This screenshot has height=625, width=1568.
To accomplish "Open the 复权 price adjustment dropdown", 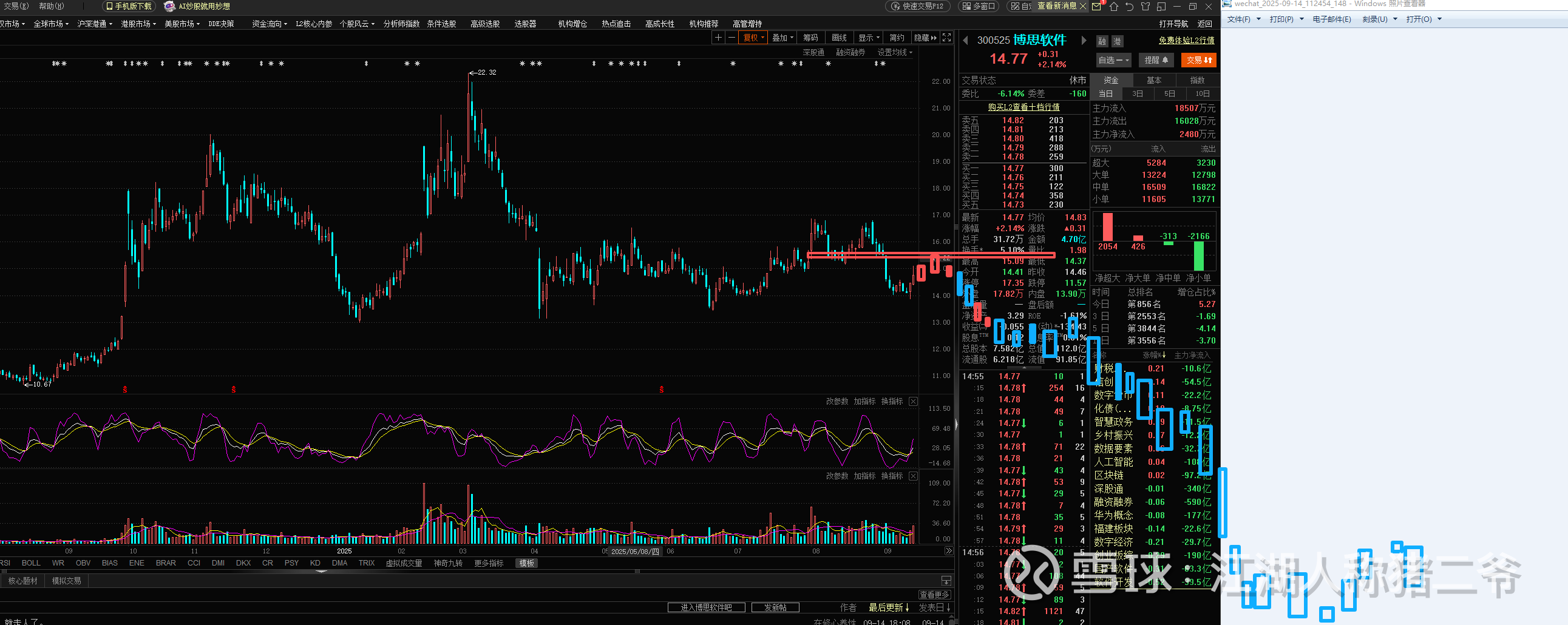I will coord(753,38).
